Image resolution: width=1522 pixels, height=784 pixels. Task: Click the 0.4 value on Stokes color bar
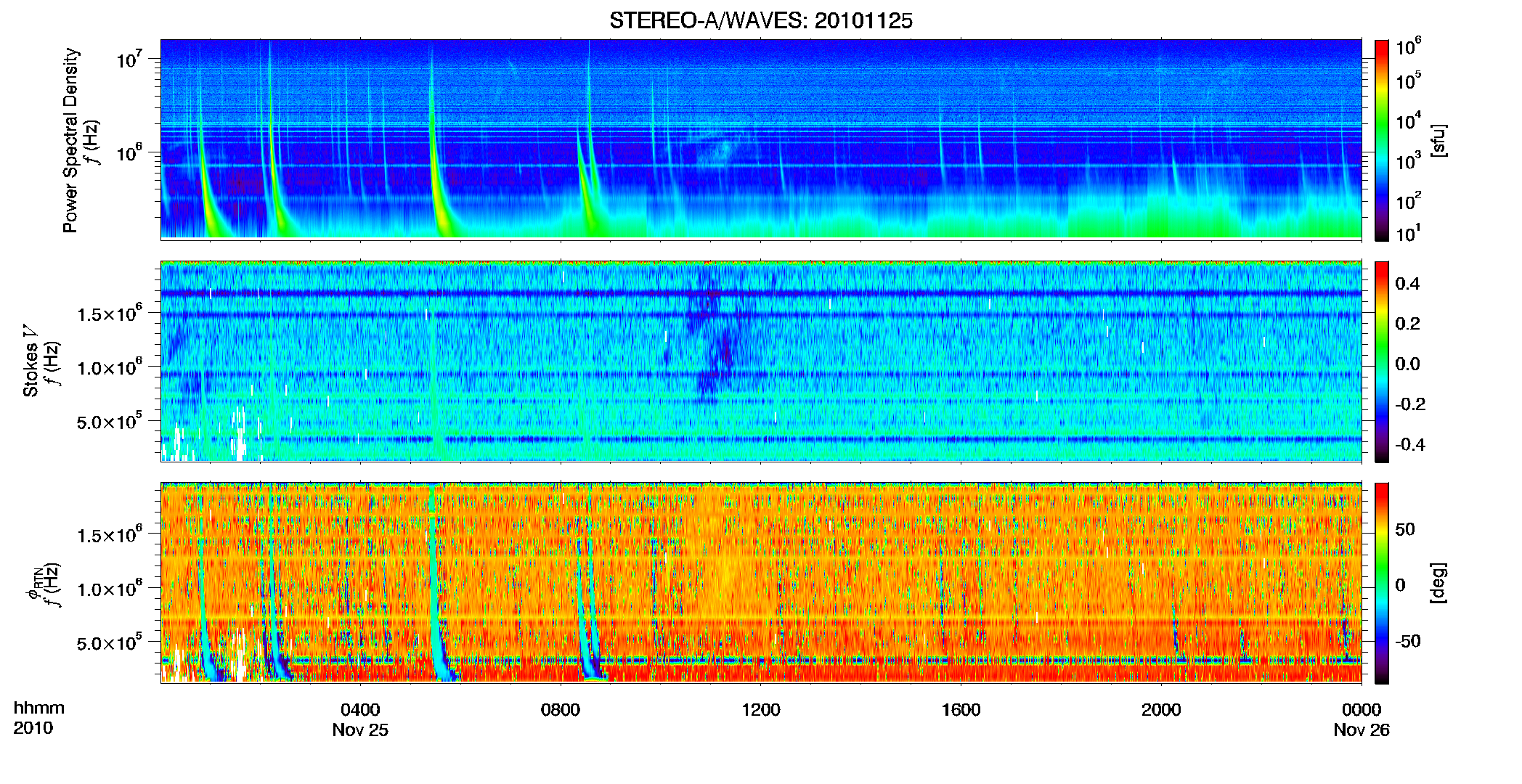point(1407,284)
